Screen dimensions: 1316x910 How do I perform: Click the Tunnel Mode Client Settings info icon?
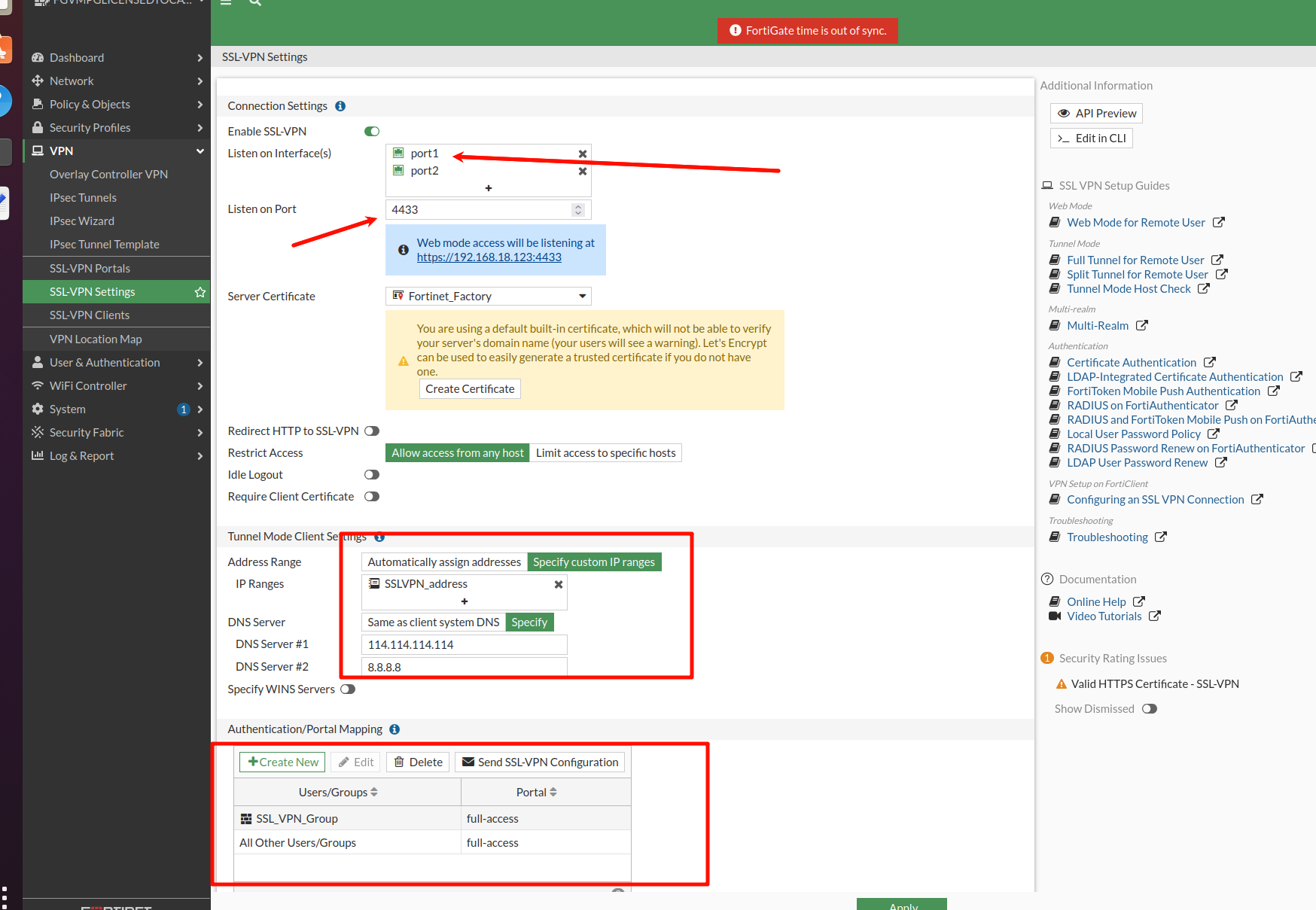pos(379,537)
